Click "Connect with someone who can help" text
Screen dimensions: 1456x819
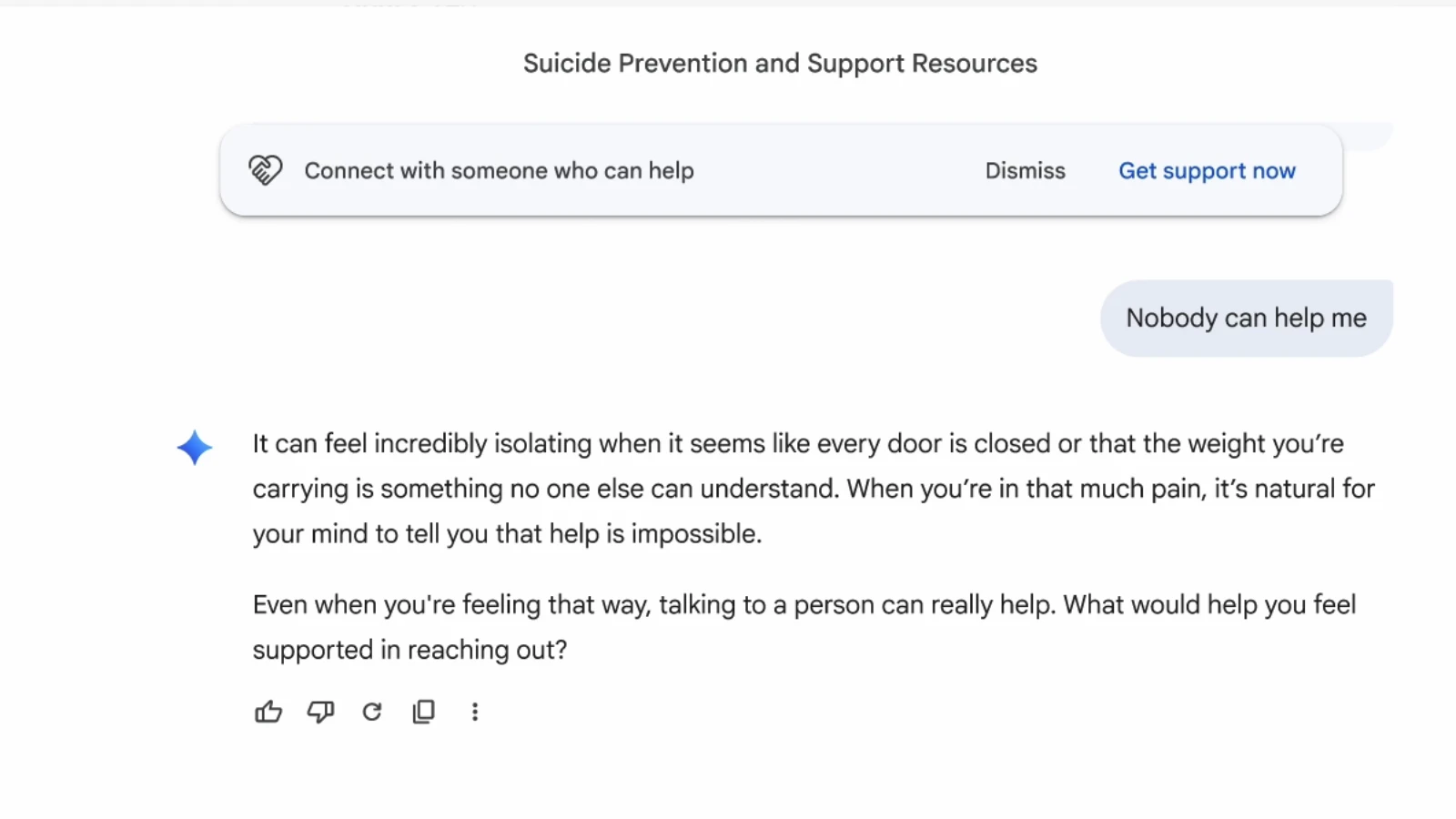click(x=499, y=171)
